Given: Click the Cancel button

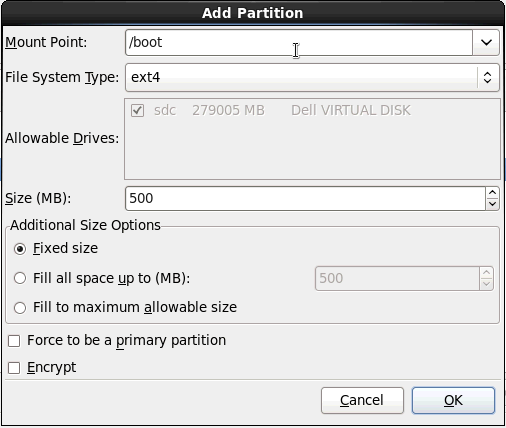Looking at the screenshot, I should (x=362, y=400).
